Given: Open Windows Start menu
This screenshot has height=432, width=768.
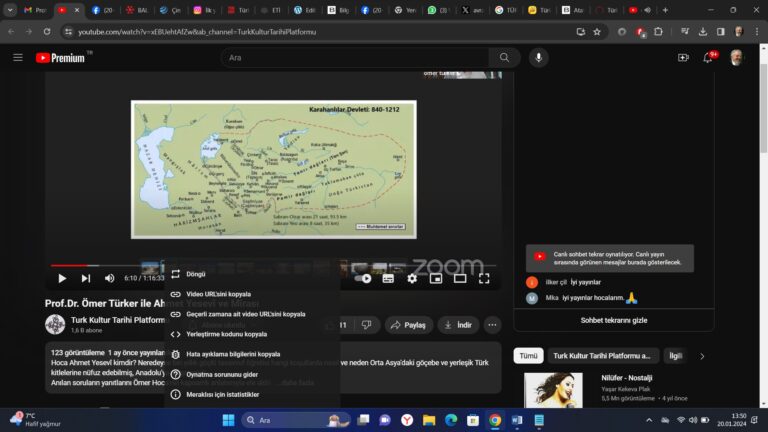Looking at the screenshot, I should (x=228, y=420).
